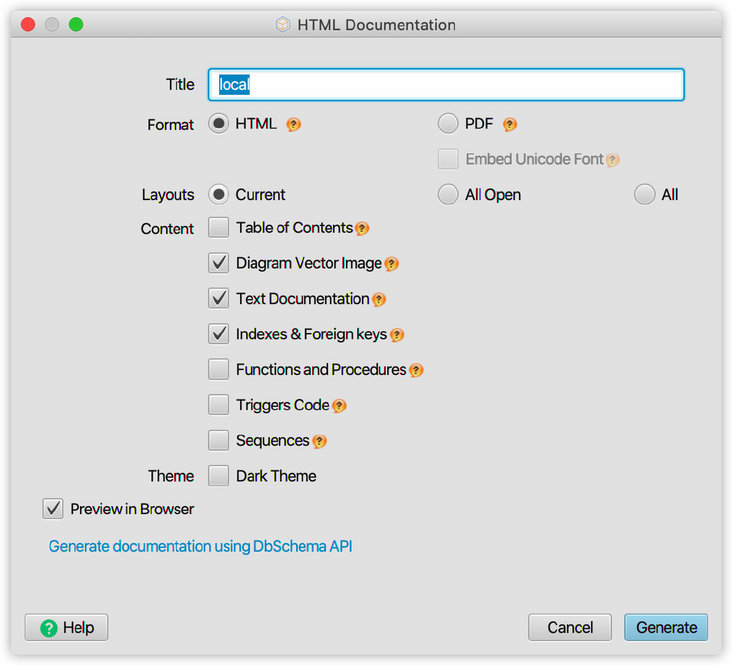The width and height of the screenshot is (732, 665).
Task: Click help icon beside Table of Contents
Action: click(x=362, y=229)
